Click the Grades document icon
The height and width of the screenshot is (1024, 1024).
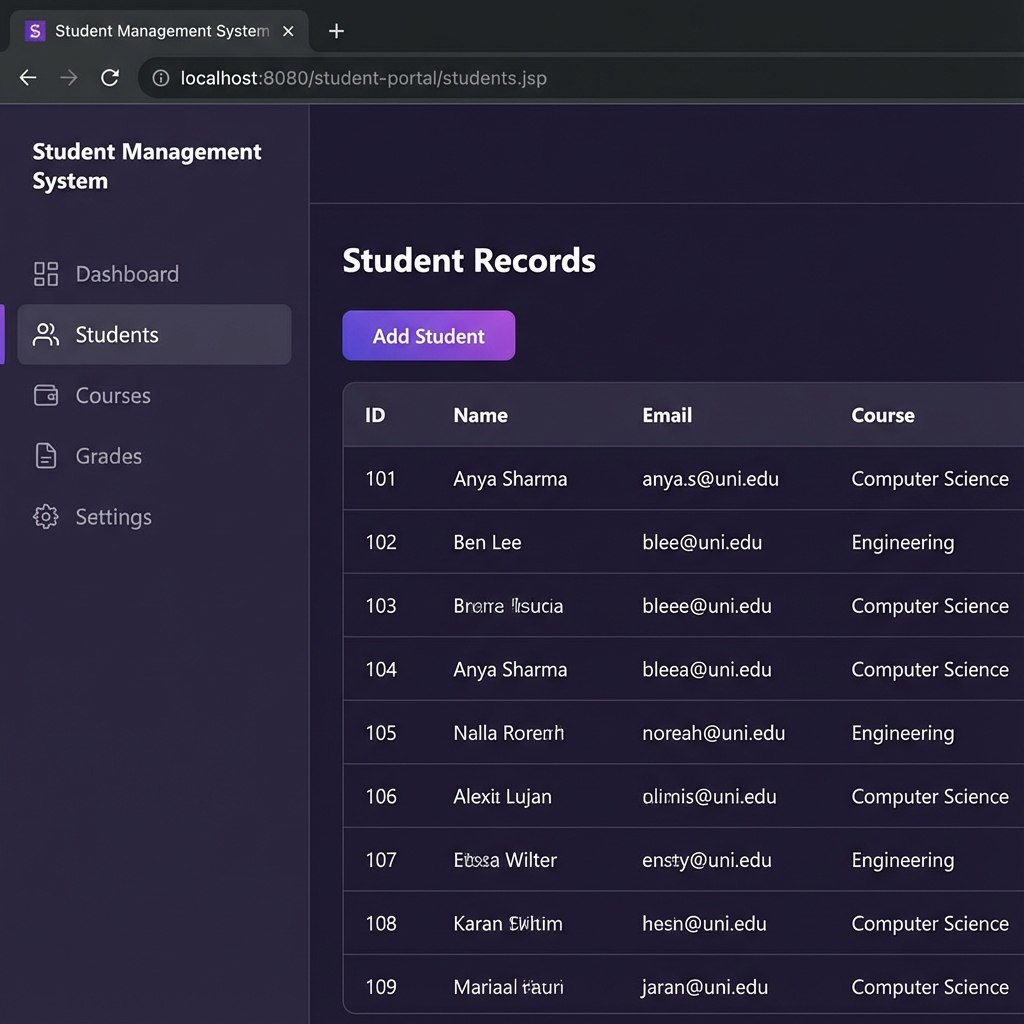45,456
